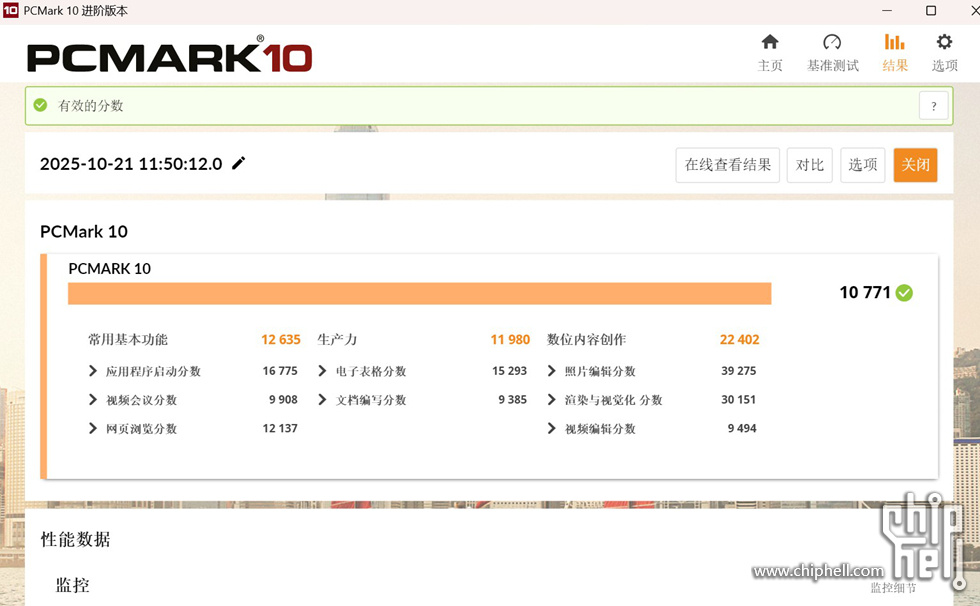The width and height of the screenshot is (980, 606).
Task: Click the PCMARK 10 logo
Action: [x=169, y=55]
